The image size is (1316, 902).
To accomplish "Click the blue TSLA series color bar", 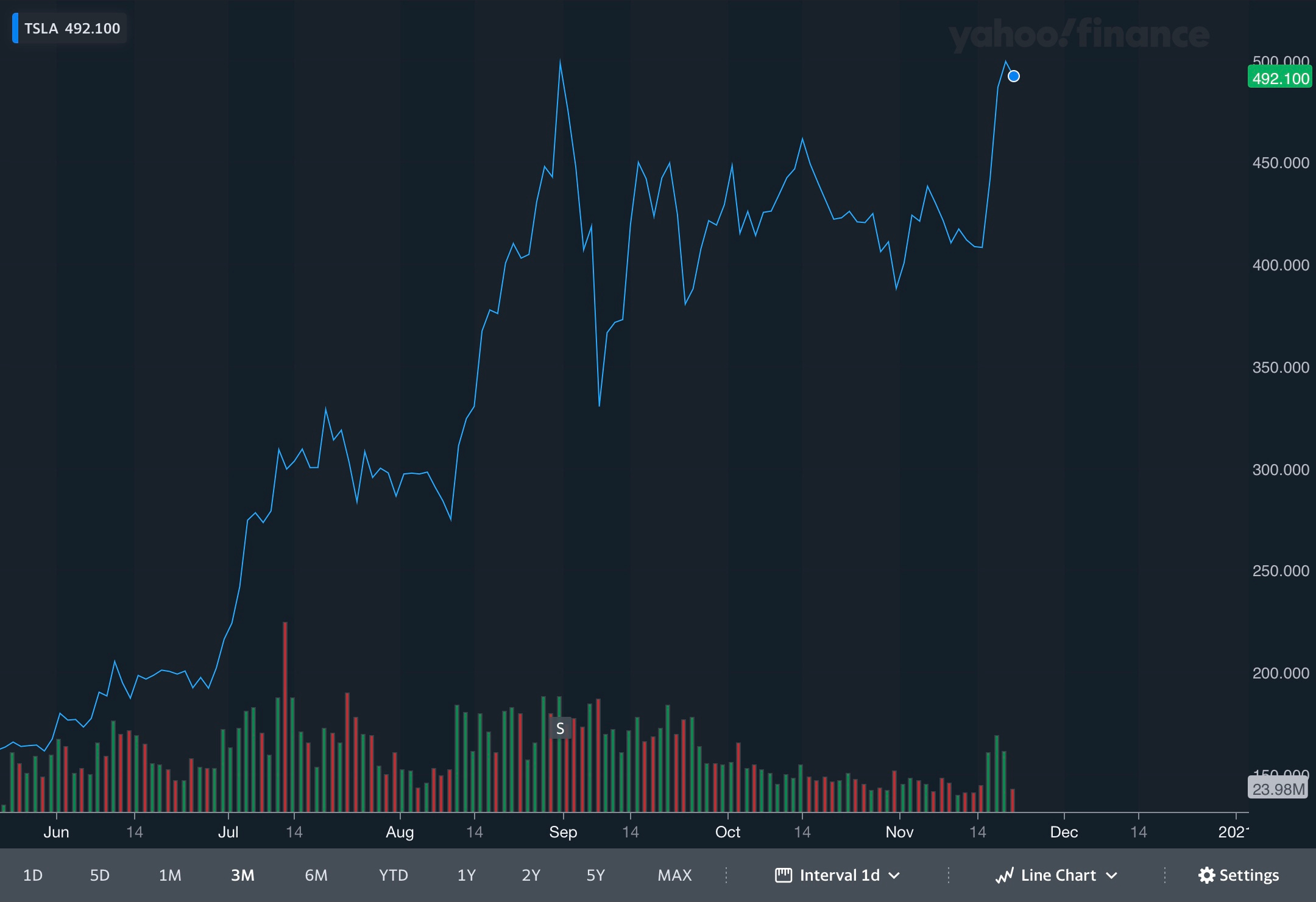I will tap(15, 28).
